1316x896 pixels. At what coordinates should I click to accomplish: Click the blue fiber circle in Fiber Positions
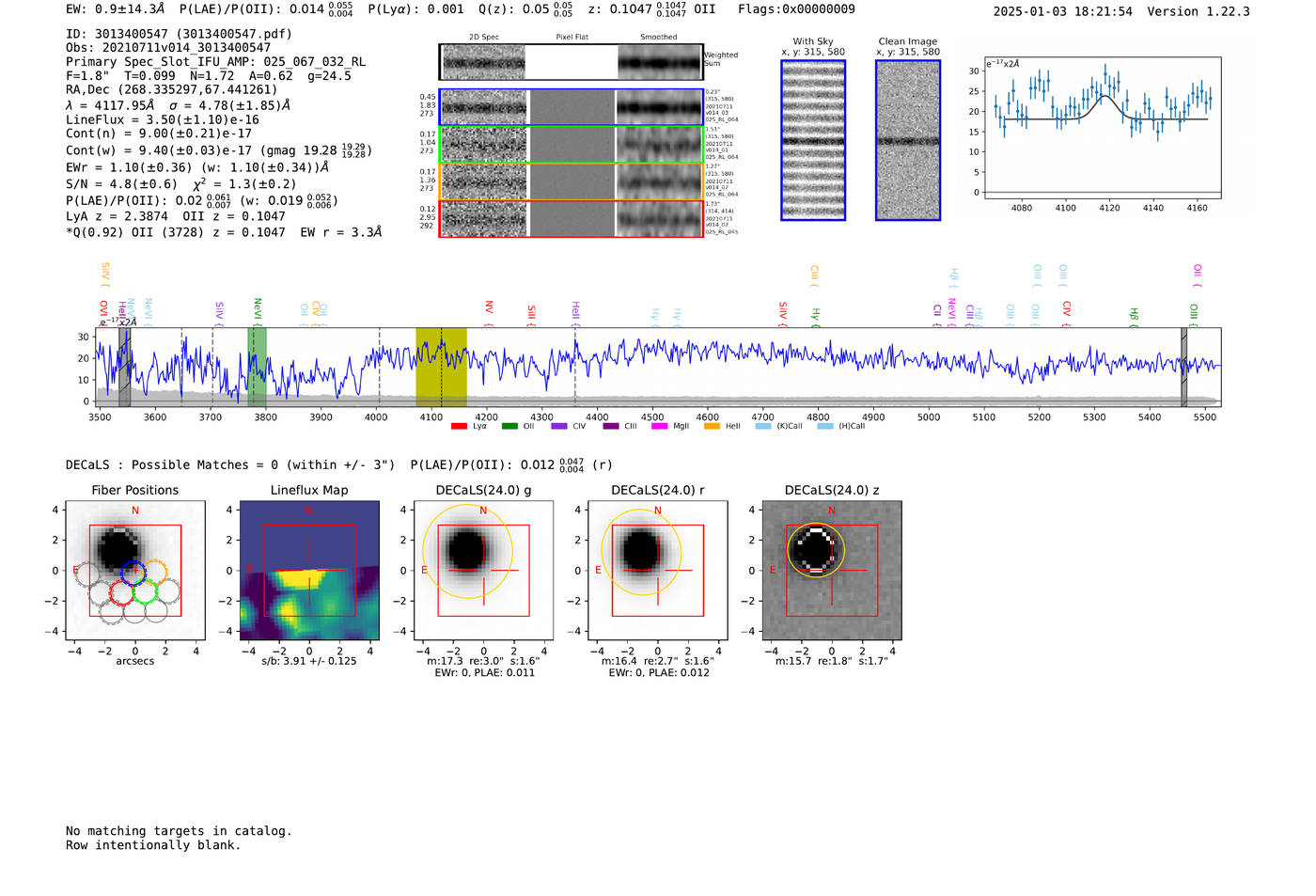(133, 572)
